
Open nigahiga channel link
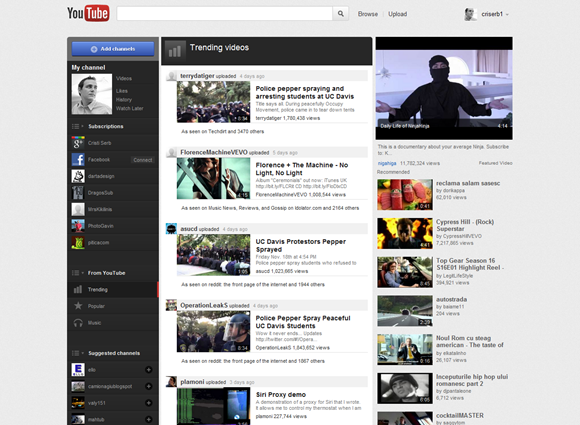click(387, 163)
